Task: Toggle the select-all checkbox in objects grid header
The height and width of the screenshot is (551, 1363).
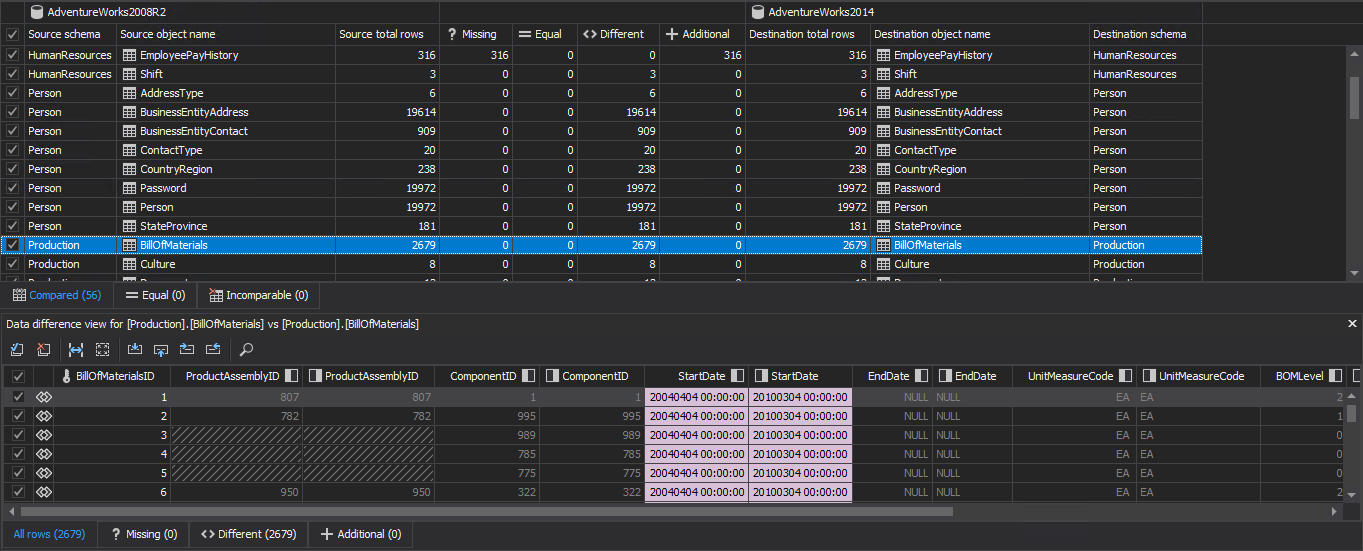Action: (x=12, y=34)
